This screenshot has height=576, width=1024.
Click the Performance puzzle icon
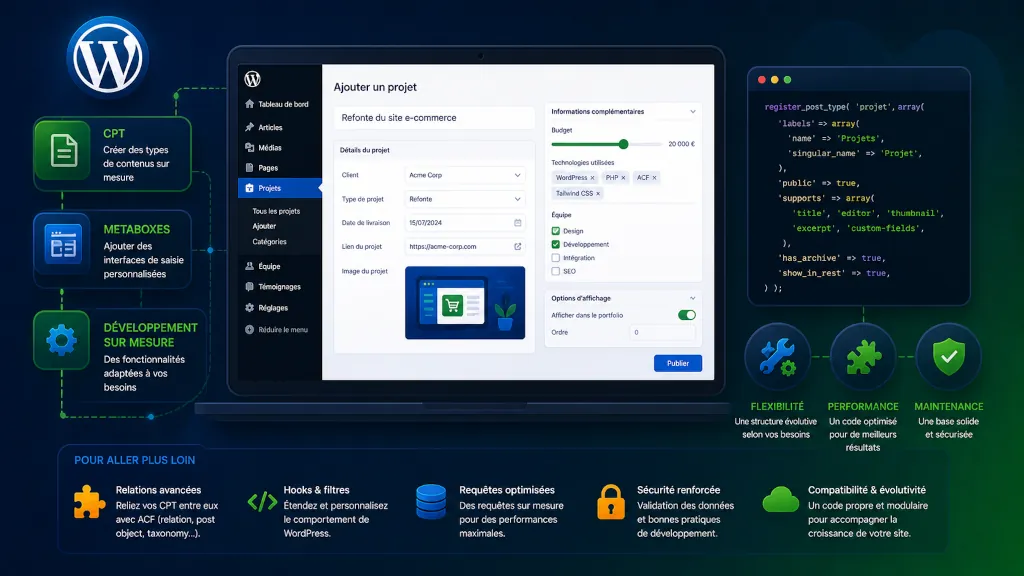pyautogui.click(x=863, y=357)
